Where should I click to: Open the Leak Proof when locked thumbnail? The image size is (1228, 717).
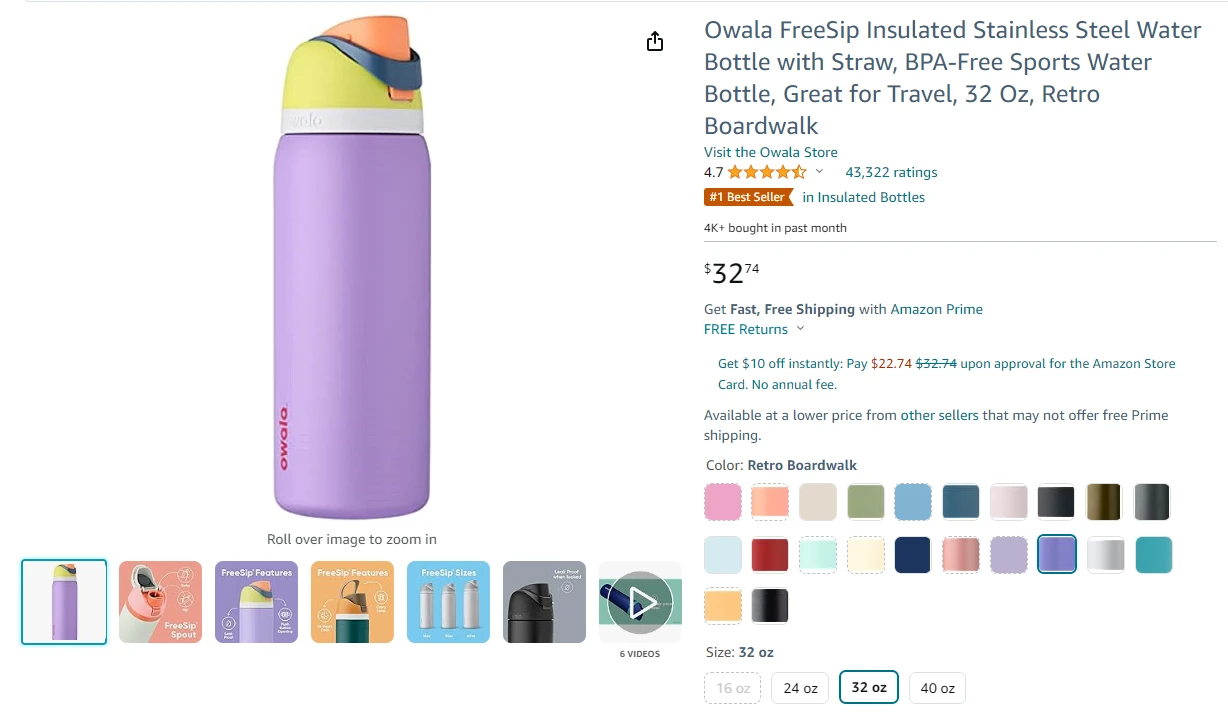544,602
